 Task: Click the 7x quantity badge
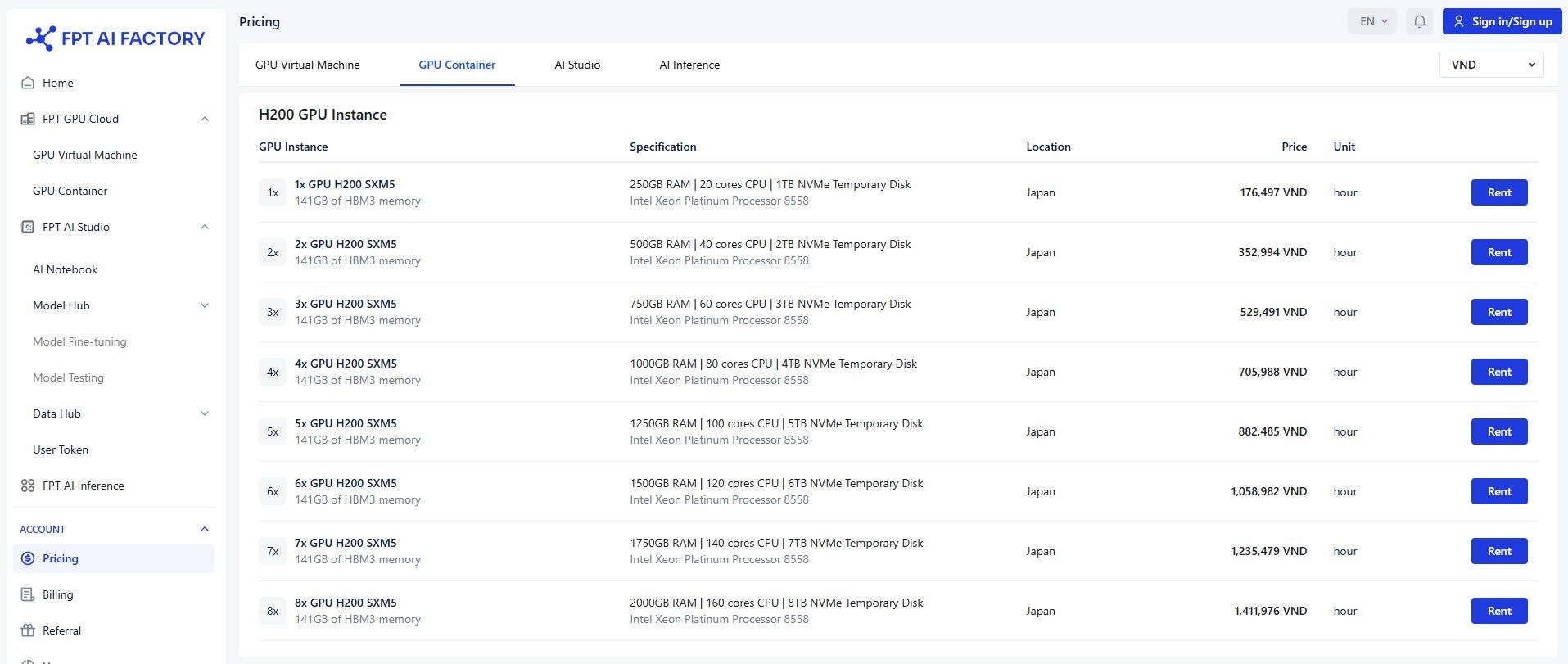click(273, 551)
